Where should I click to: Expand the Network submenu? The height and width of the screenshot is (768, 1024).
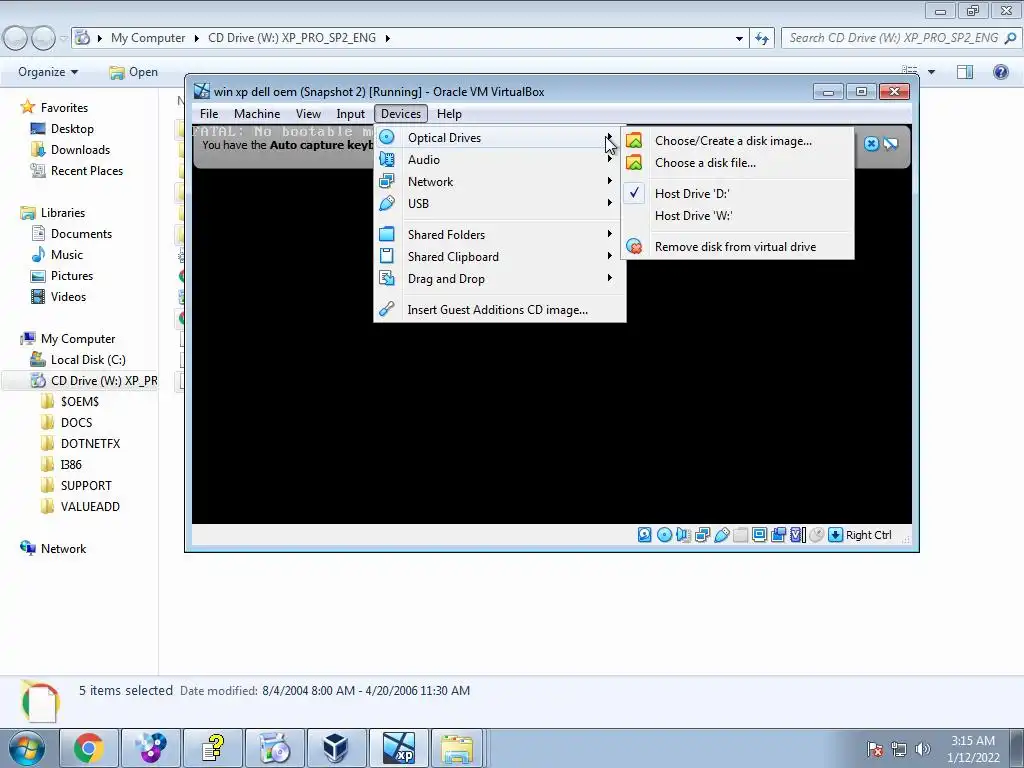pos(500,182)
